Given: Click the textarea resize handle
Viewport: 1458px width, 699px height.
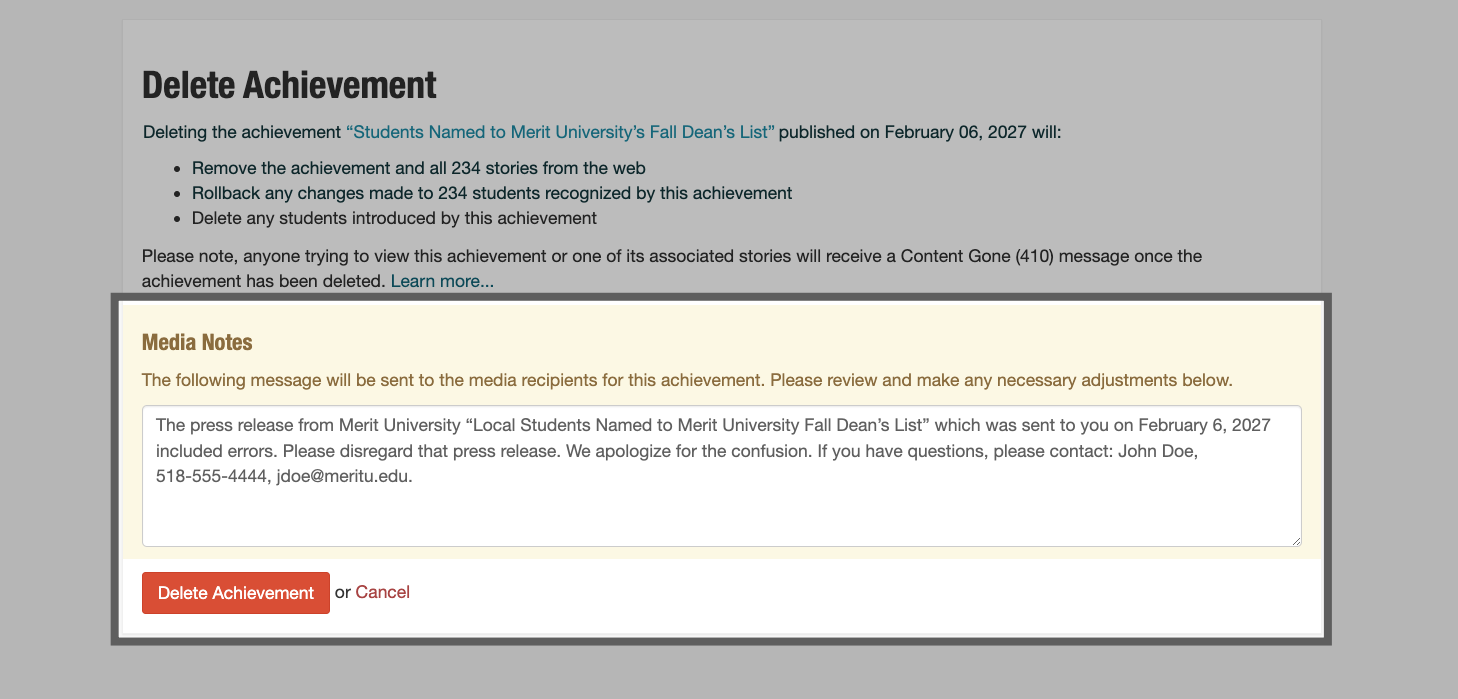Looking at the screenshot, I should [1296, 541].
